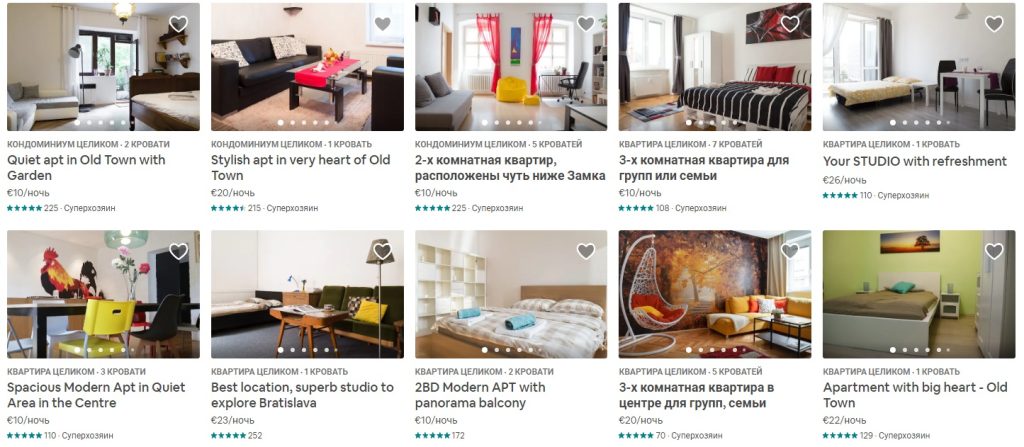Open 'Apartment with big heart - Old Town' title
The width and height of the screenshot is (1024, 447).
point(915,395)
